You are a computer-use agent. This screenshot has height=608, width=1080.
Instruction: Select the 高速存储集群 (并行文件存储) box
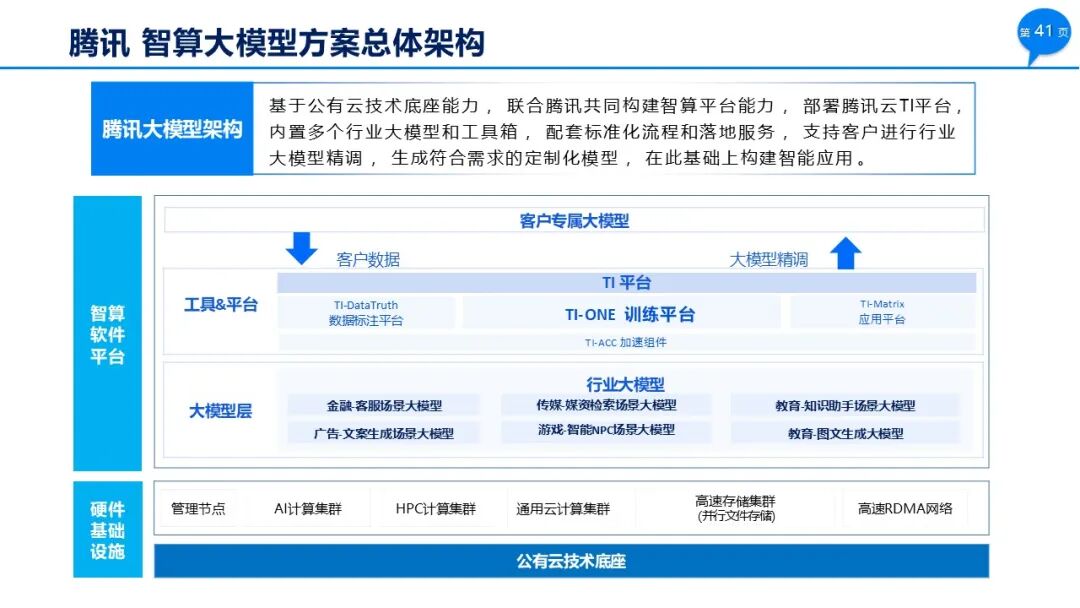pyautogui.click(x=735, y=508)
